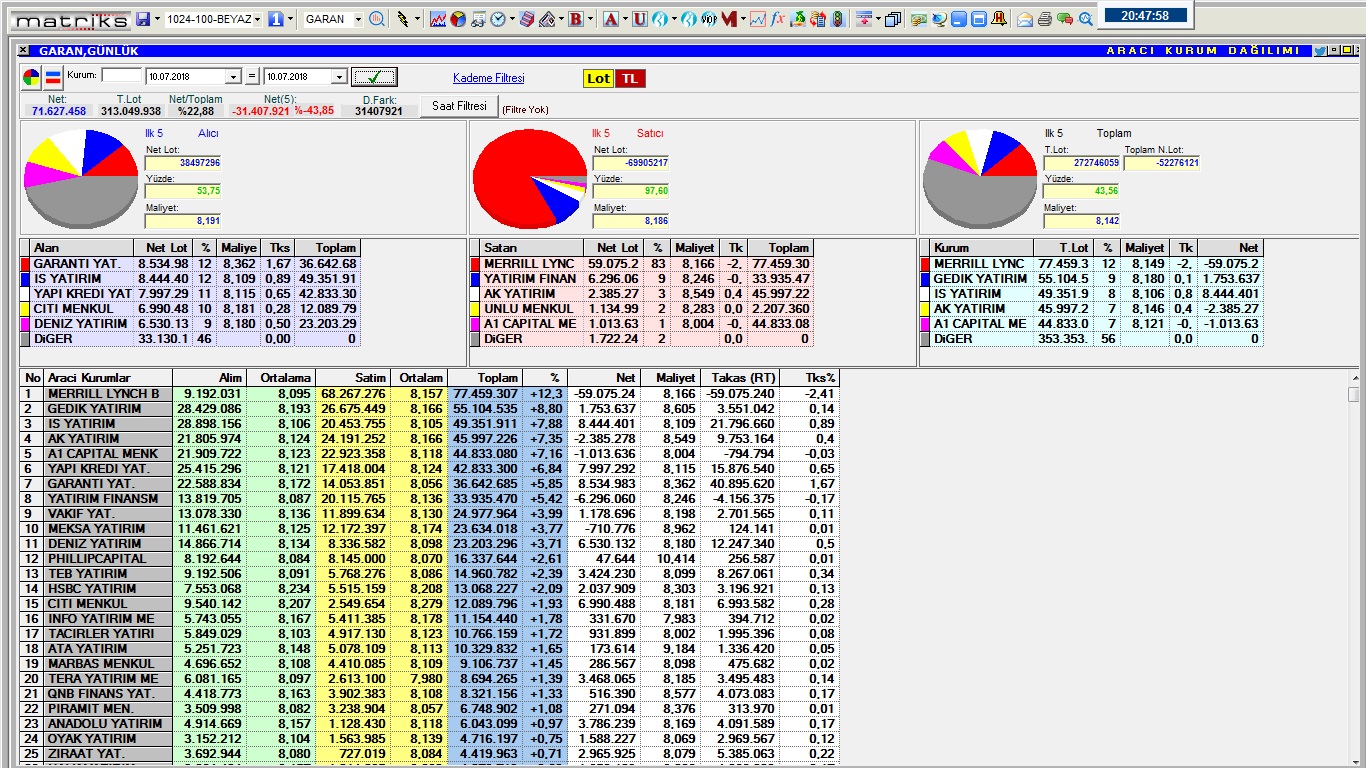Open the GARAN symbol dropdown
Viewport: 1366px width, 768px height.
tap(359, 19)
